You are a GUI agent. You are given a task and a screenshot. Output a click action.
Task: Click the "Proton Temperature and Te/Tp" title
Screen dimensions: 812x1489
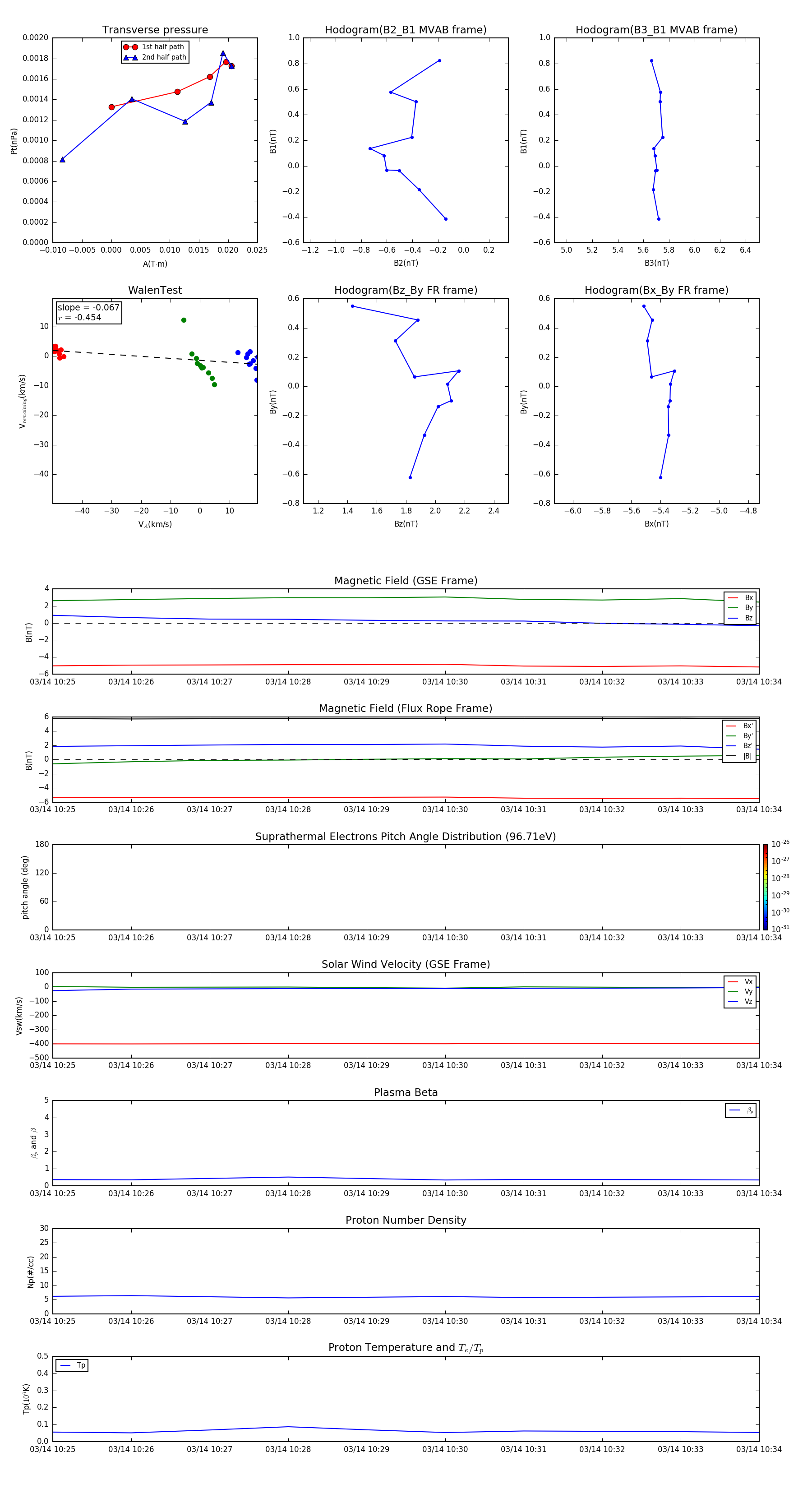406,1347
